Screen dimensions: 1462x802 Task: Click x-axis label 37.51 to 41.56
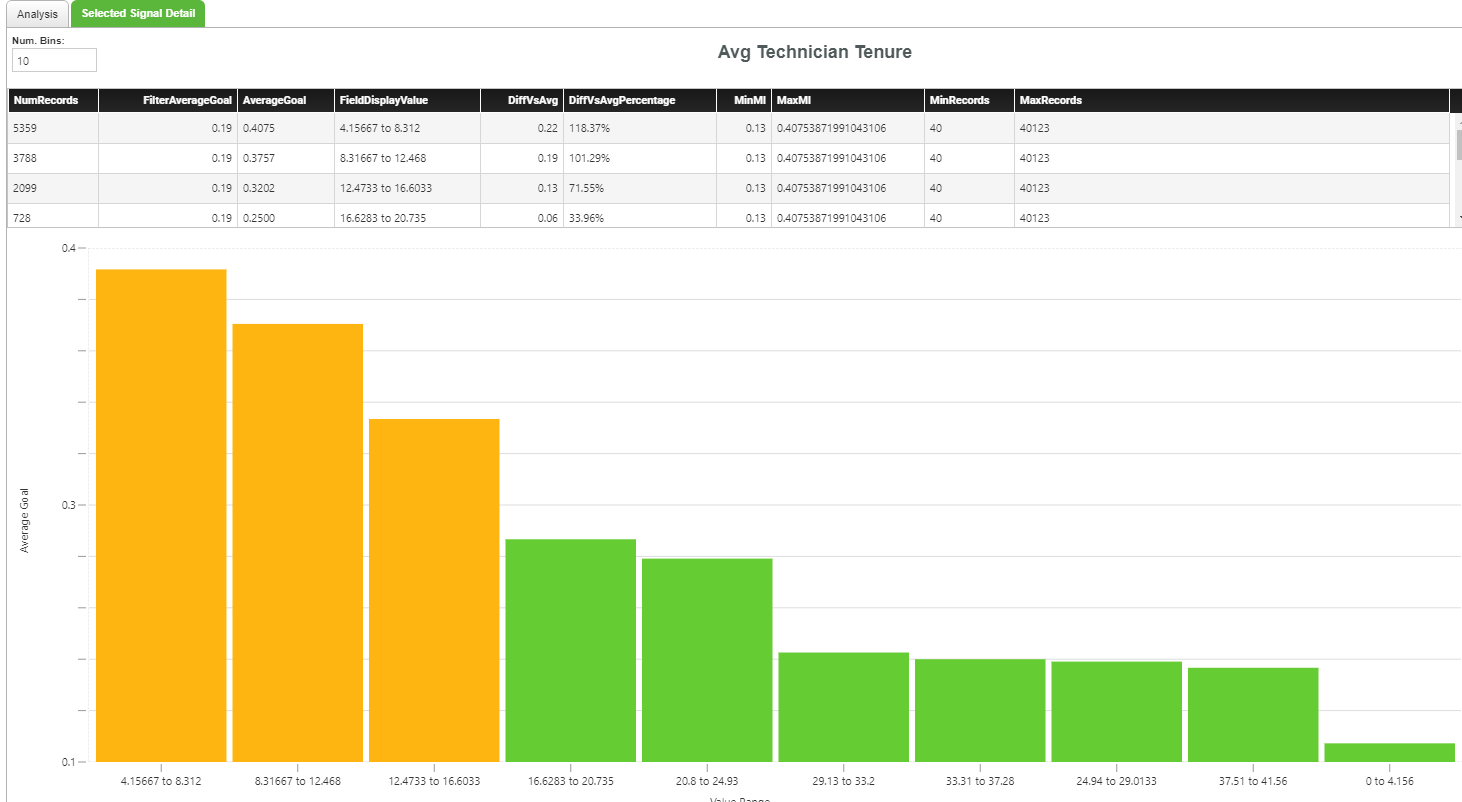click(1253, 781)
